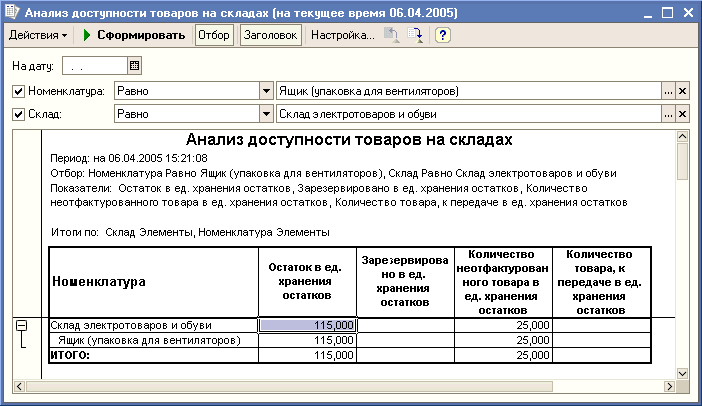Image resolution: width=702 pixels, height=406 pixels.
Task: Uncheck the Номенклатура filter checkbox
Action: click(18, 92)
